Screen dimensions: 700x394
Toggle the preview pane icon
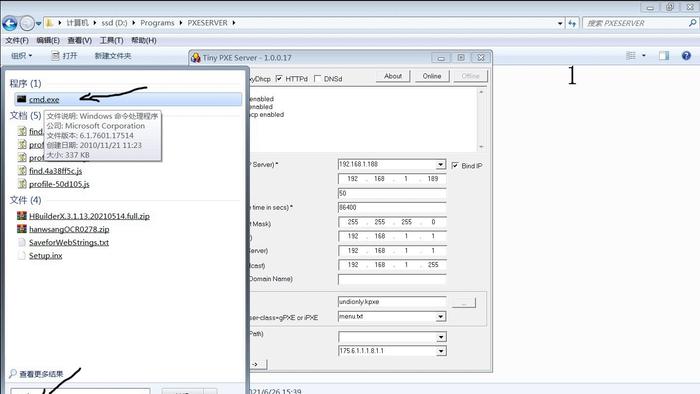coord(664,55)
